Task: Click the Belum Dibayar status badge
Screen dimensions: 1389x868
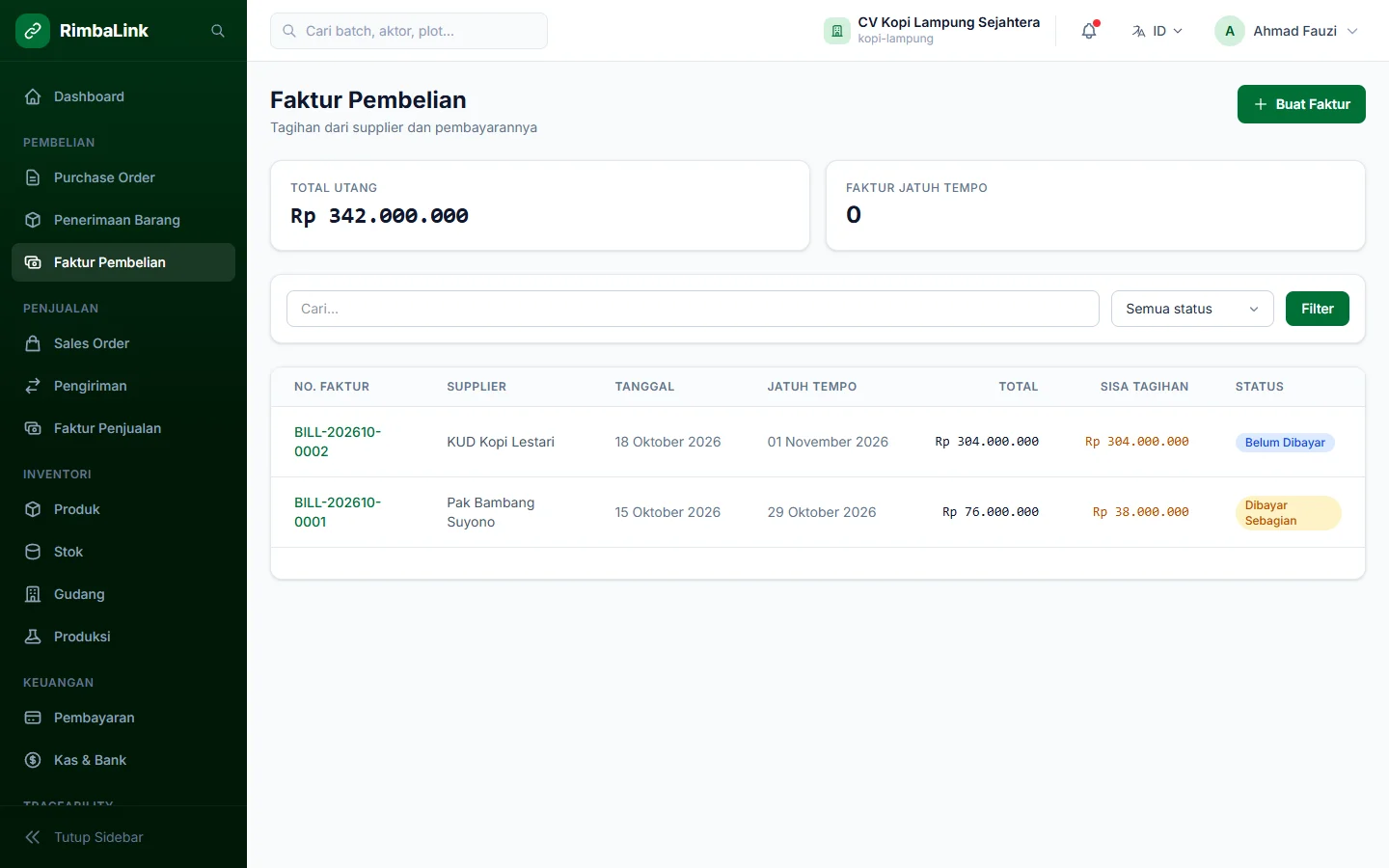Action: point(1285,443)
